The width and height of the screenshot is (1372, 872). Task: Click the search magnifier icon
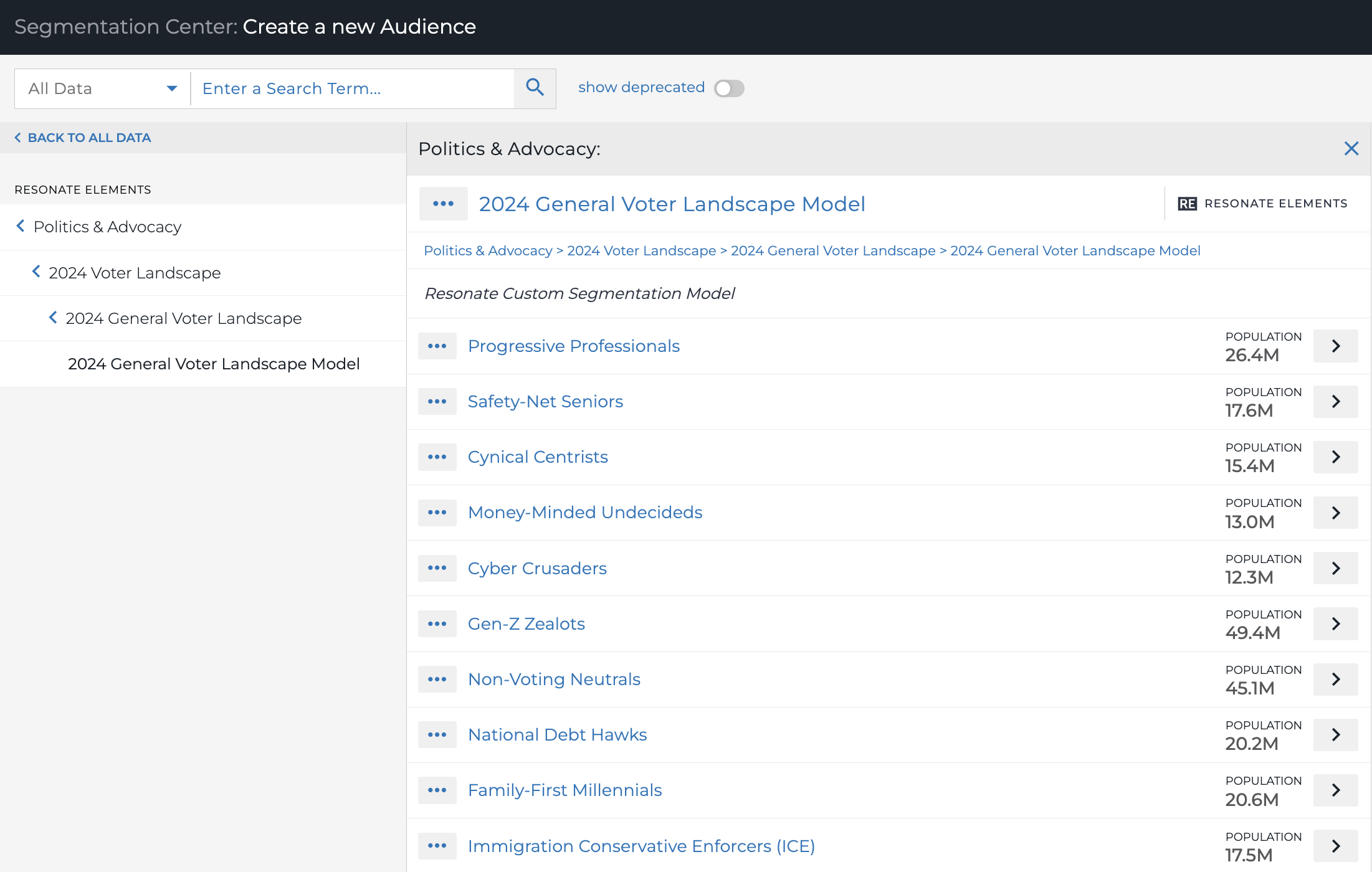[x=535, y=88]
